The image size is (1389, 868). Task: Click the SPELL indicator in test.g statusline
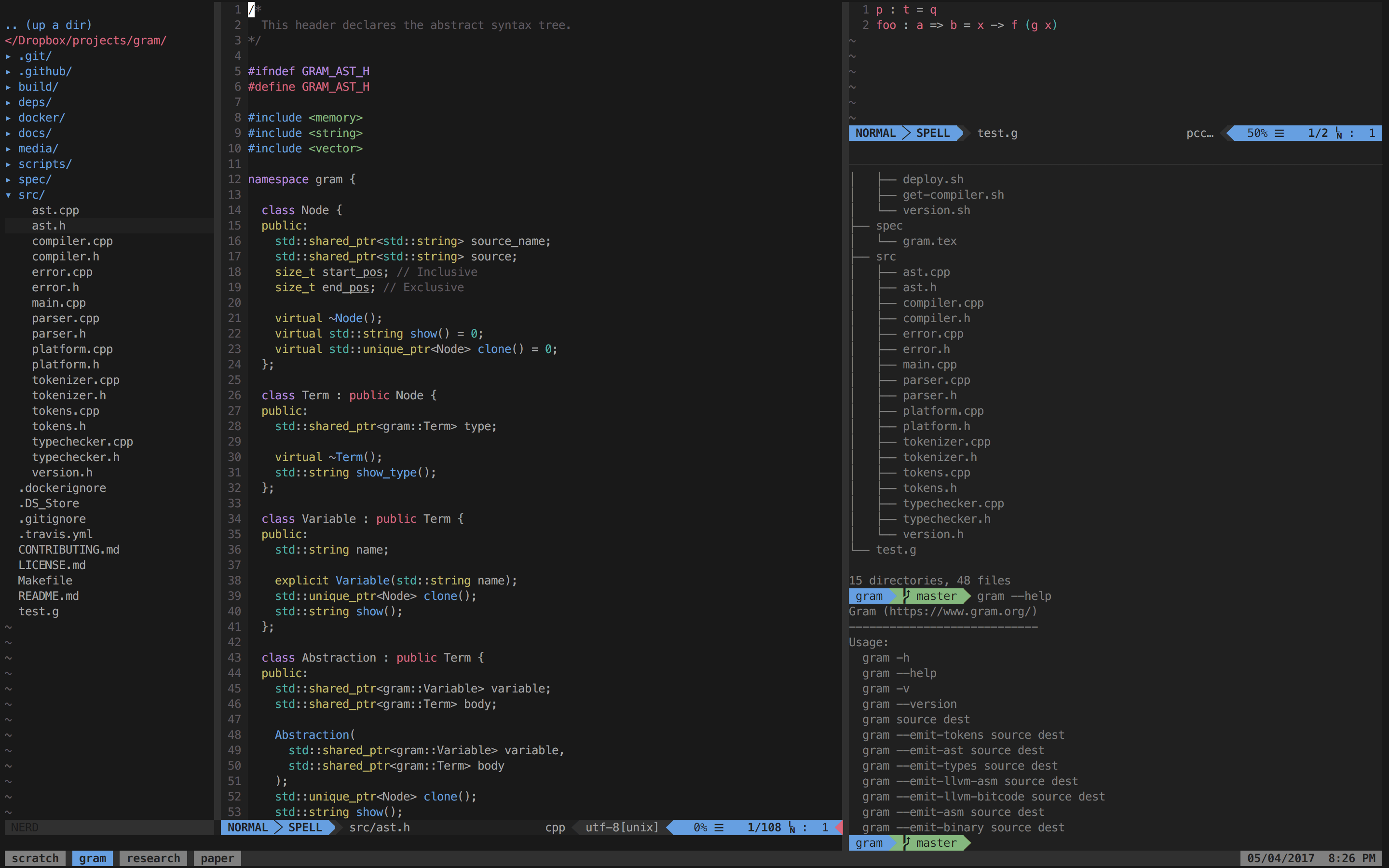(x=933, y=133)
